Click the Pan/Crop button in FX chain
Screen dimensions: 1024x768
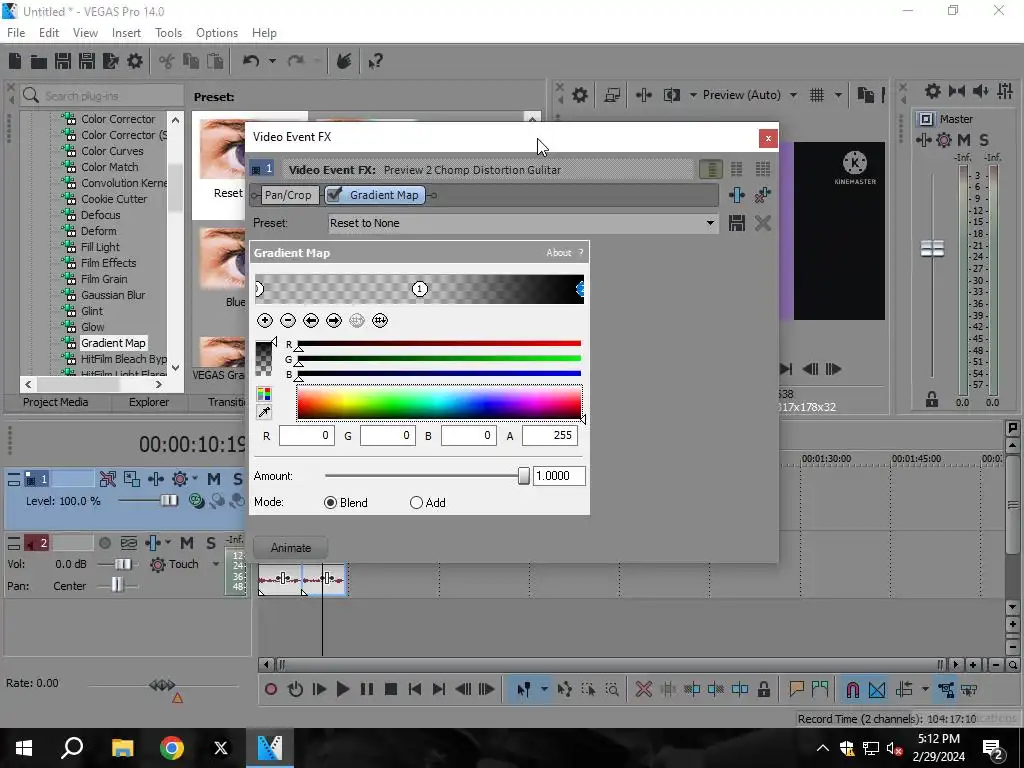click(287, 195)
